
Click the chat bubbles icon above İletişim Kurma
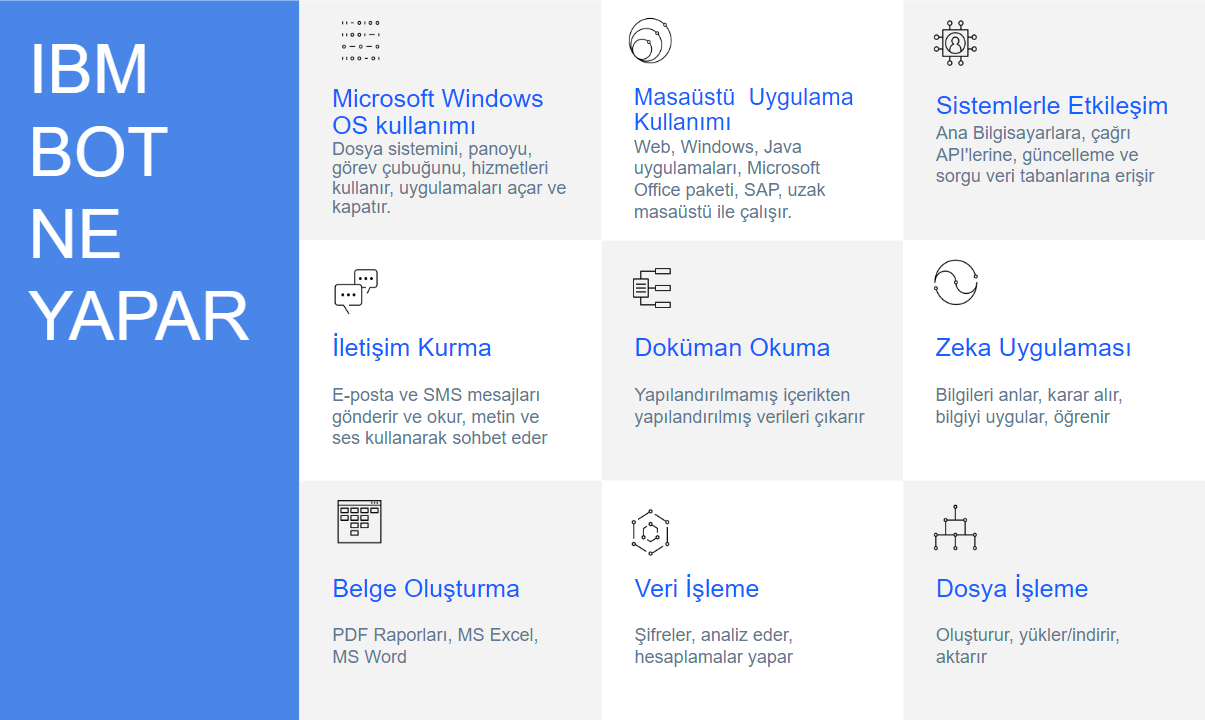coord(356,291)
